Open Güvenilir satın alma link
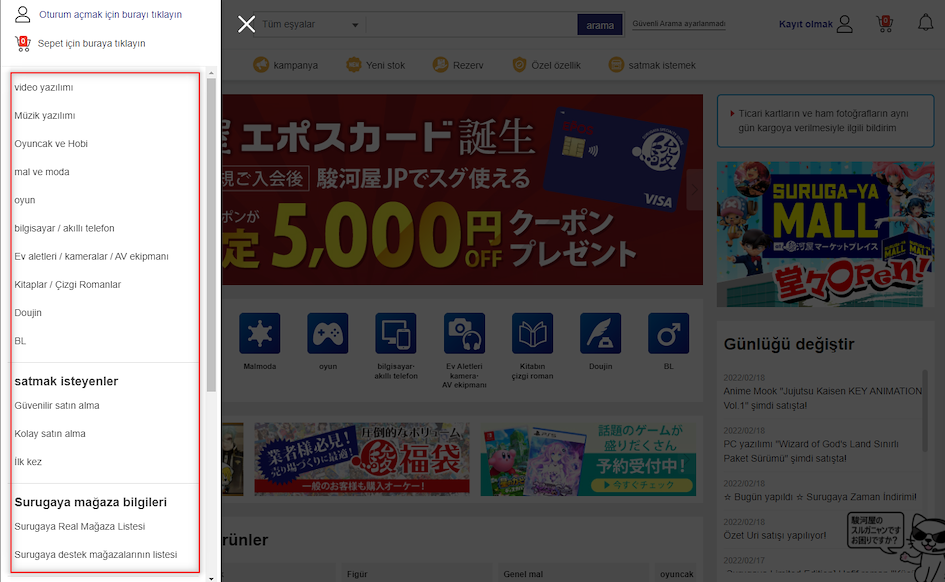The width and height of the screenshot is (945, 582). coord(57,405)
